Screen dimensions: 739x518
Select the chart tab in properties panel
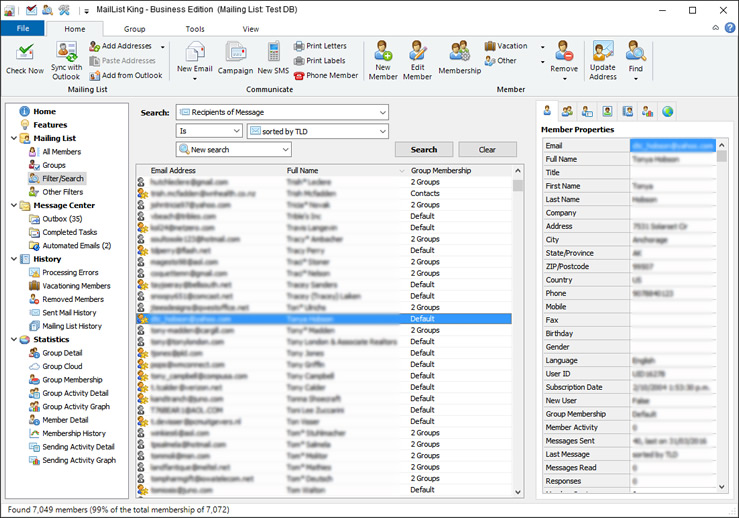[648, 112]
